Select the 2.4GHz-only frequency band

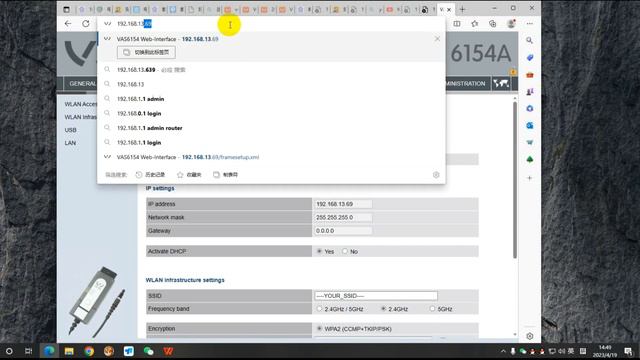pyautogui.click(x=383, y=309)
